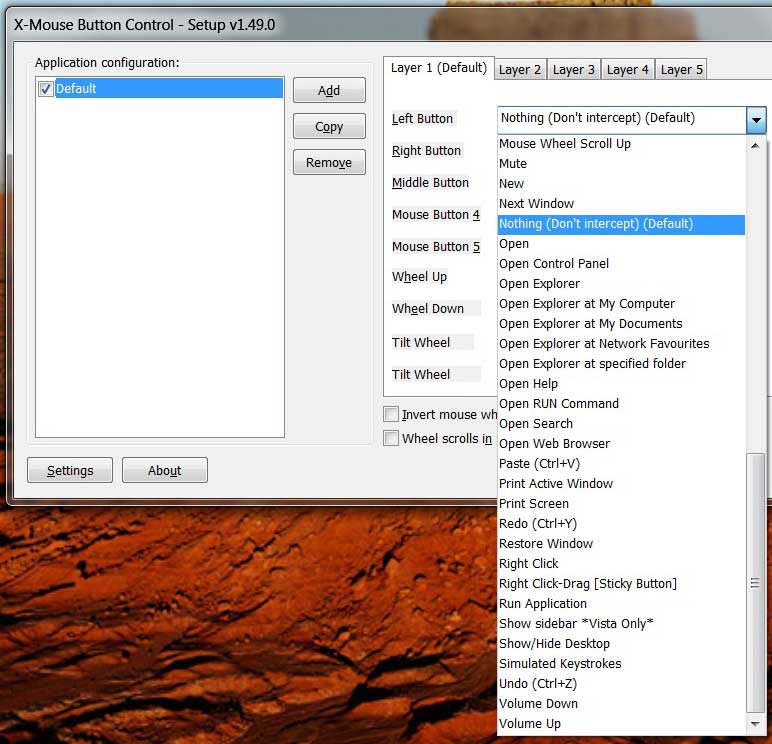The width and height of the screenshot is (772, 744).
Task: Enable Invert mouse wheel checkbox
Action: [x=391, y=414]
